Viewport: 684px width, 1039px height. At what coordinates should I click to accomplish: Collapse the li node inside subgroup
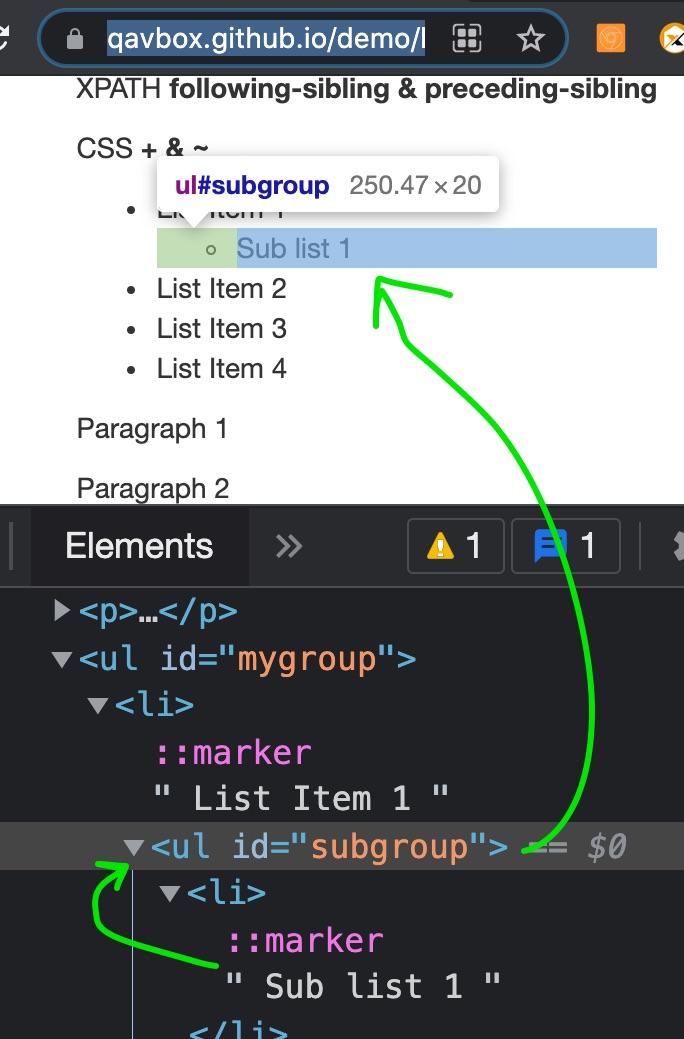(170, 893)
